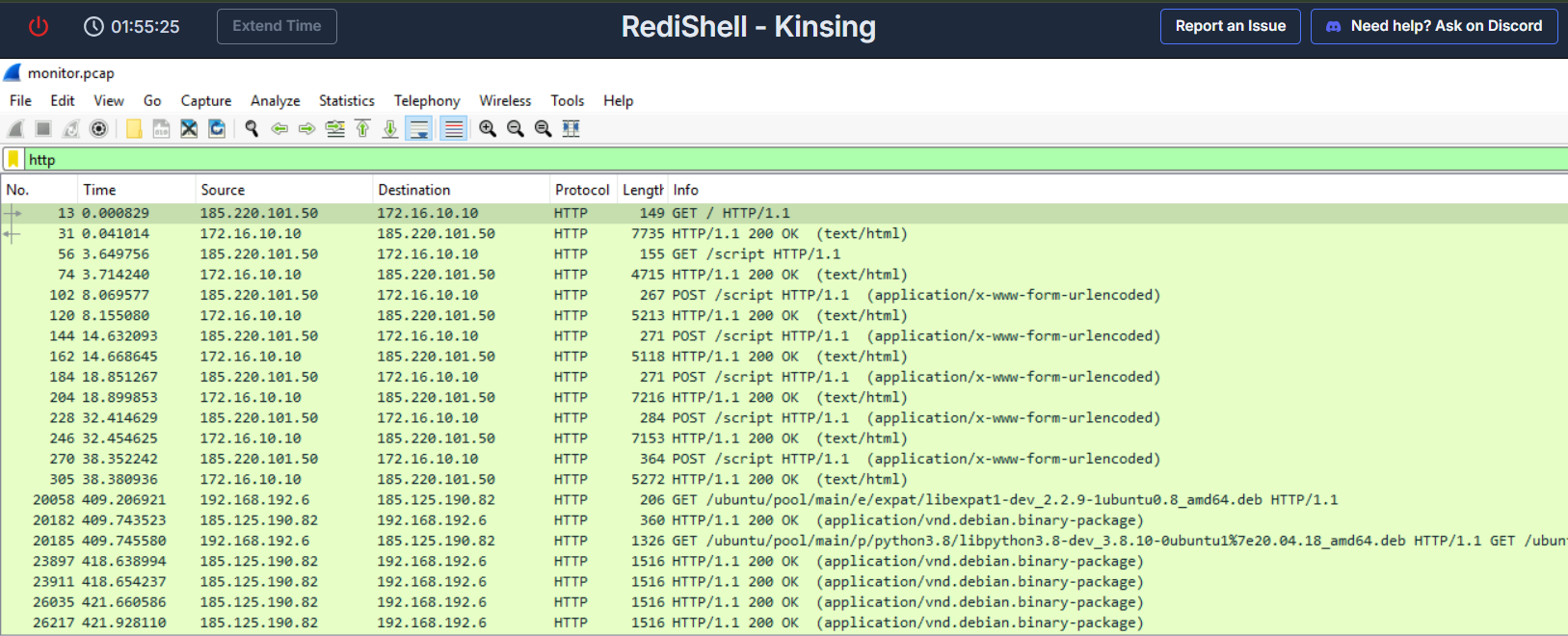The height and width of the screenshot is (636, 1568).
Task: Click the Reset zoom to normal icon
Action: pos(544,128)
